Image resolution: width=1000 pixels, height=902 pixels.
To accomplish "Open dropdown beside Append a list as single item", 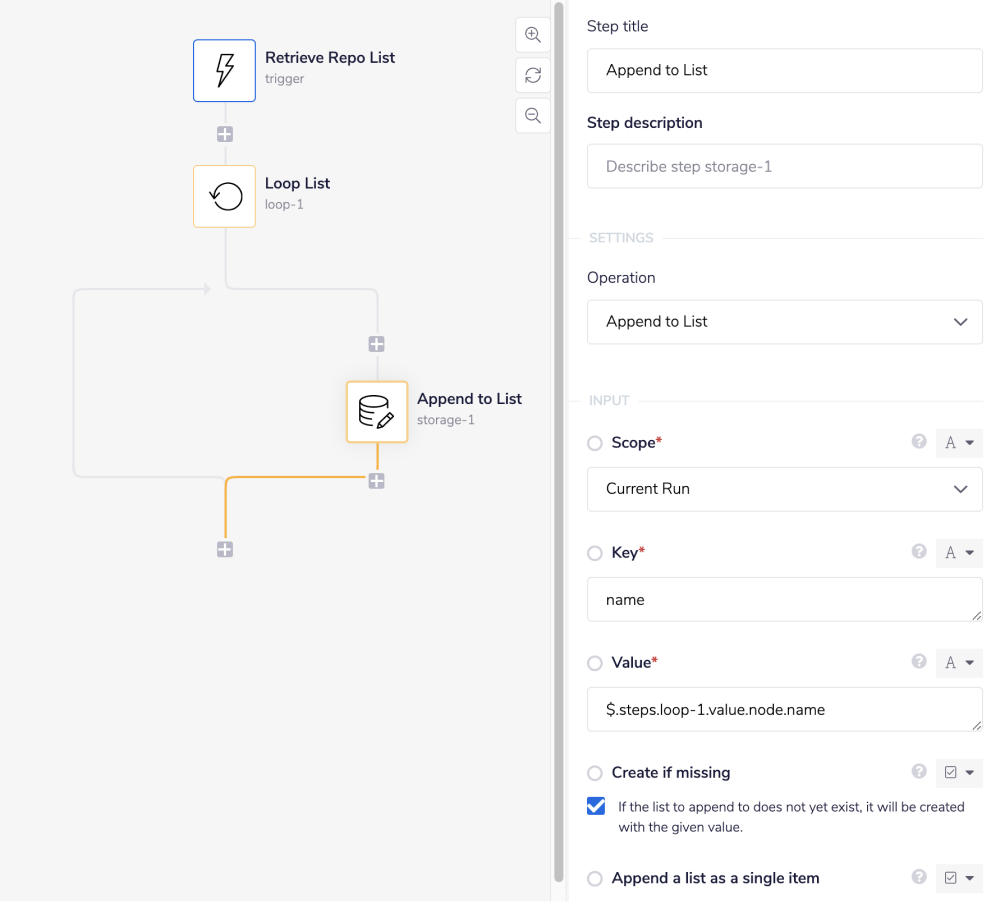I will click(959, 877).
